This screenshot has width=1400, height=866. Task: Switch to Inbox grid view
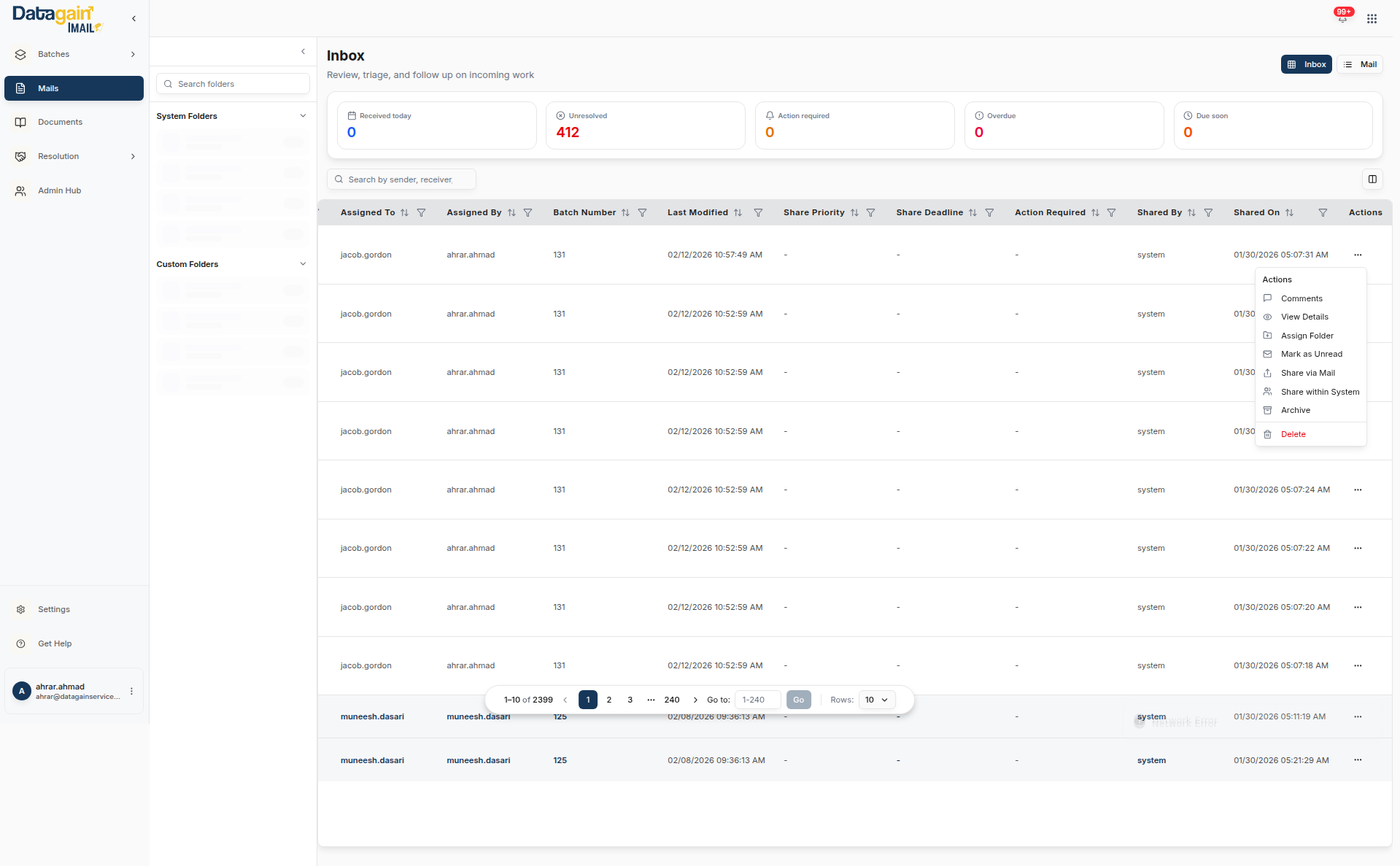[1306, 64]
